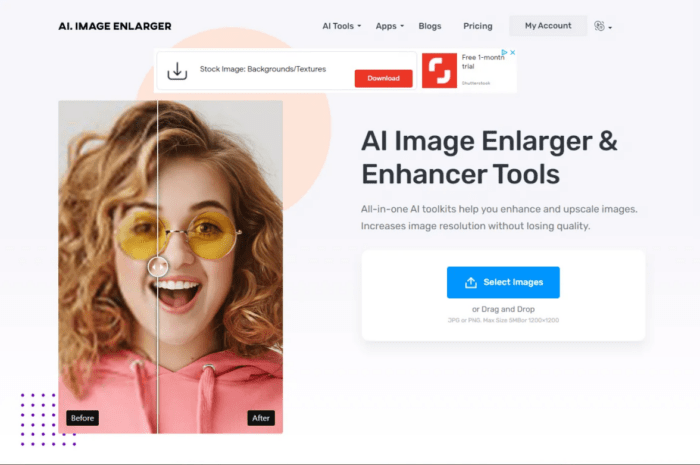The width and height of the screenshot is (700, 465).
Task: Click the ad info triangle icon
Action: (504, 53)
